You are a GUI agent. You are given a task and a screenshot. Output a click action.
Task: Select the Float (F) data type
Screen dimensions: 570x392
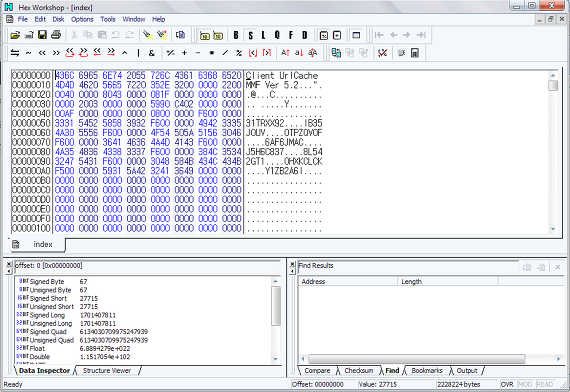291,35
